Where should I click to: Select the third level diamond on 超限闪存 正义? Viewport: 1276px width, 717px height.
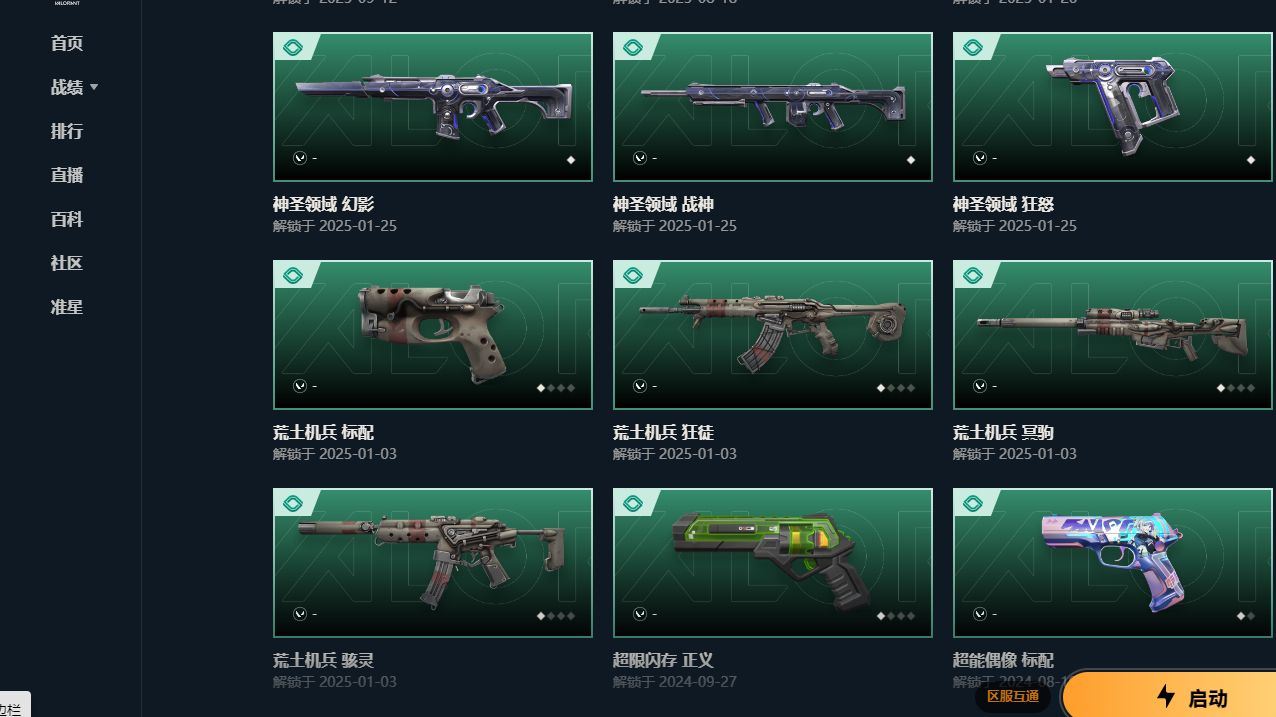[901, 616]
